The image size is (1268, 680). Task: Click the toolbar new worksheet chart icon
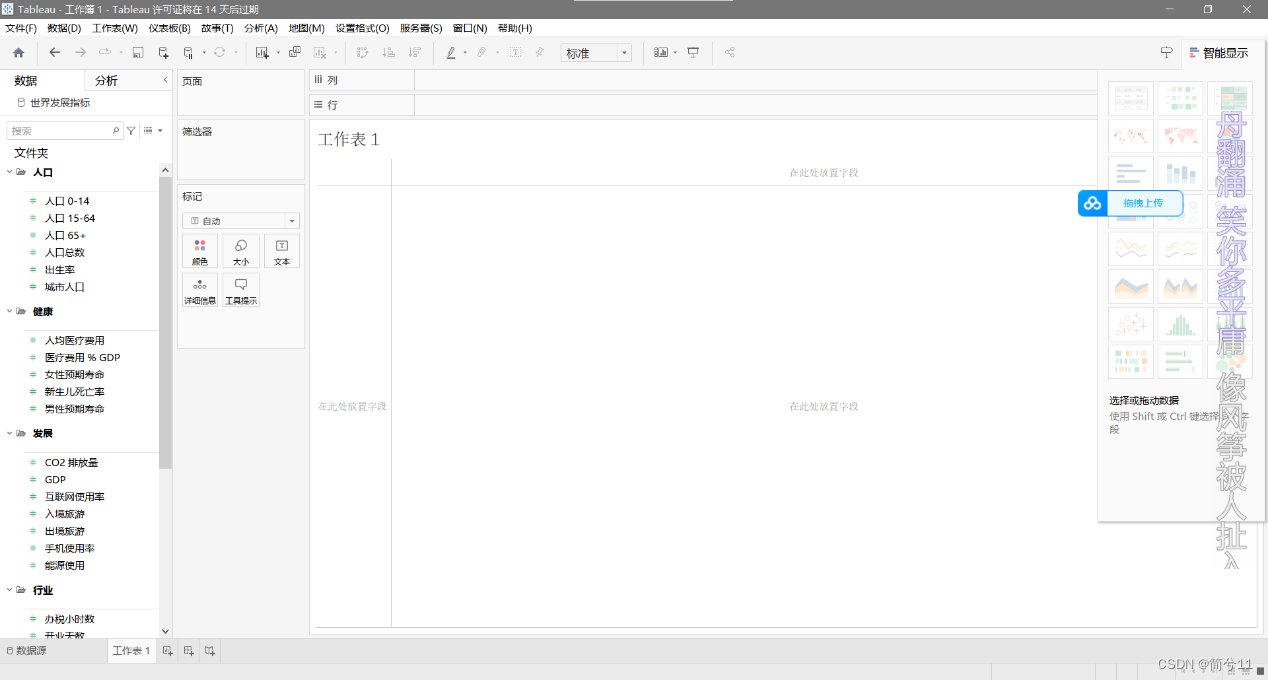262,53
